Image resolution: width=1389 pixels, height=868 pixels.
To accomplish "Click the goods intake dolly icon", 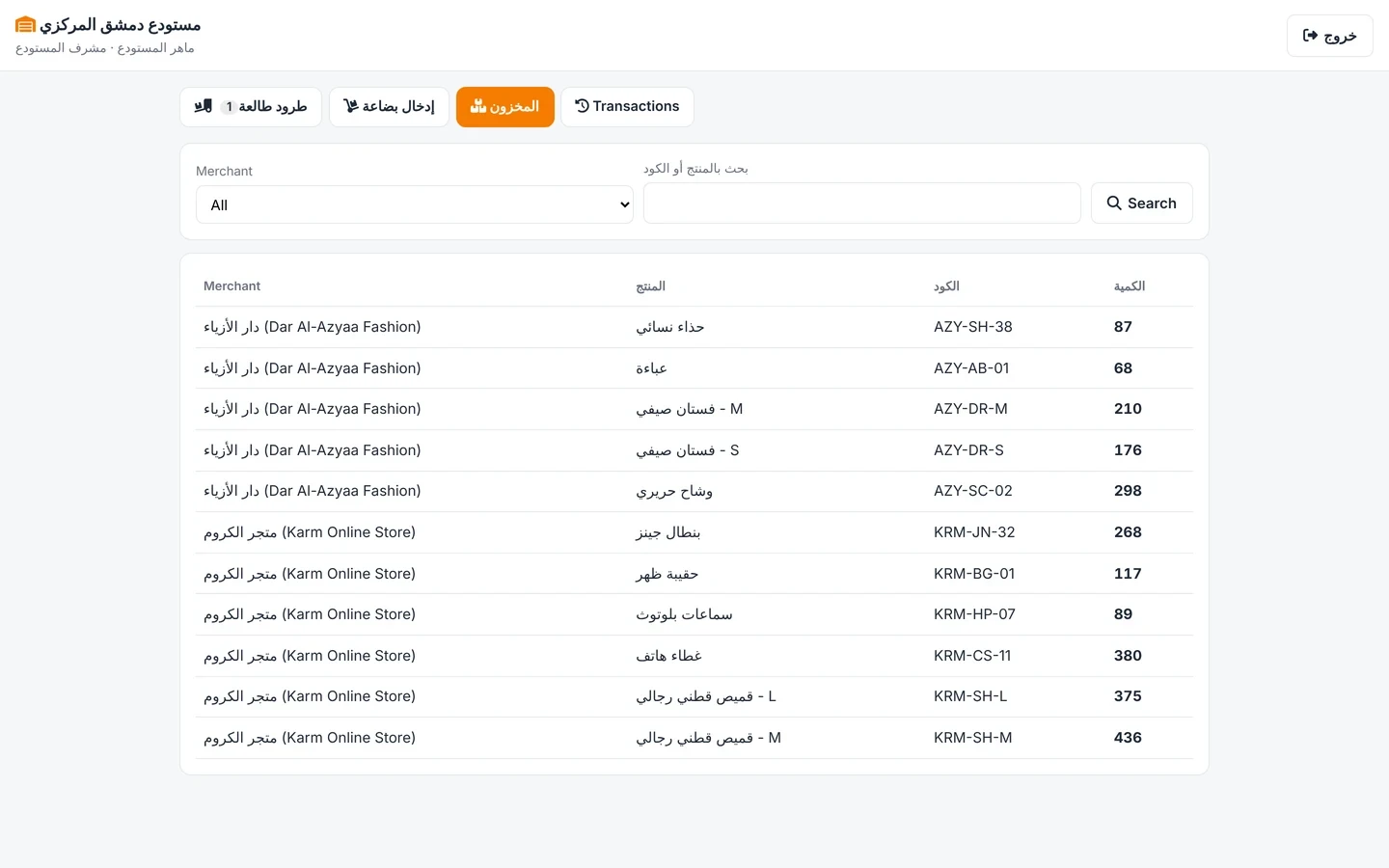I will pyautogui.click(x=351, y=106).
